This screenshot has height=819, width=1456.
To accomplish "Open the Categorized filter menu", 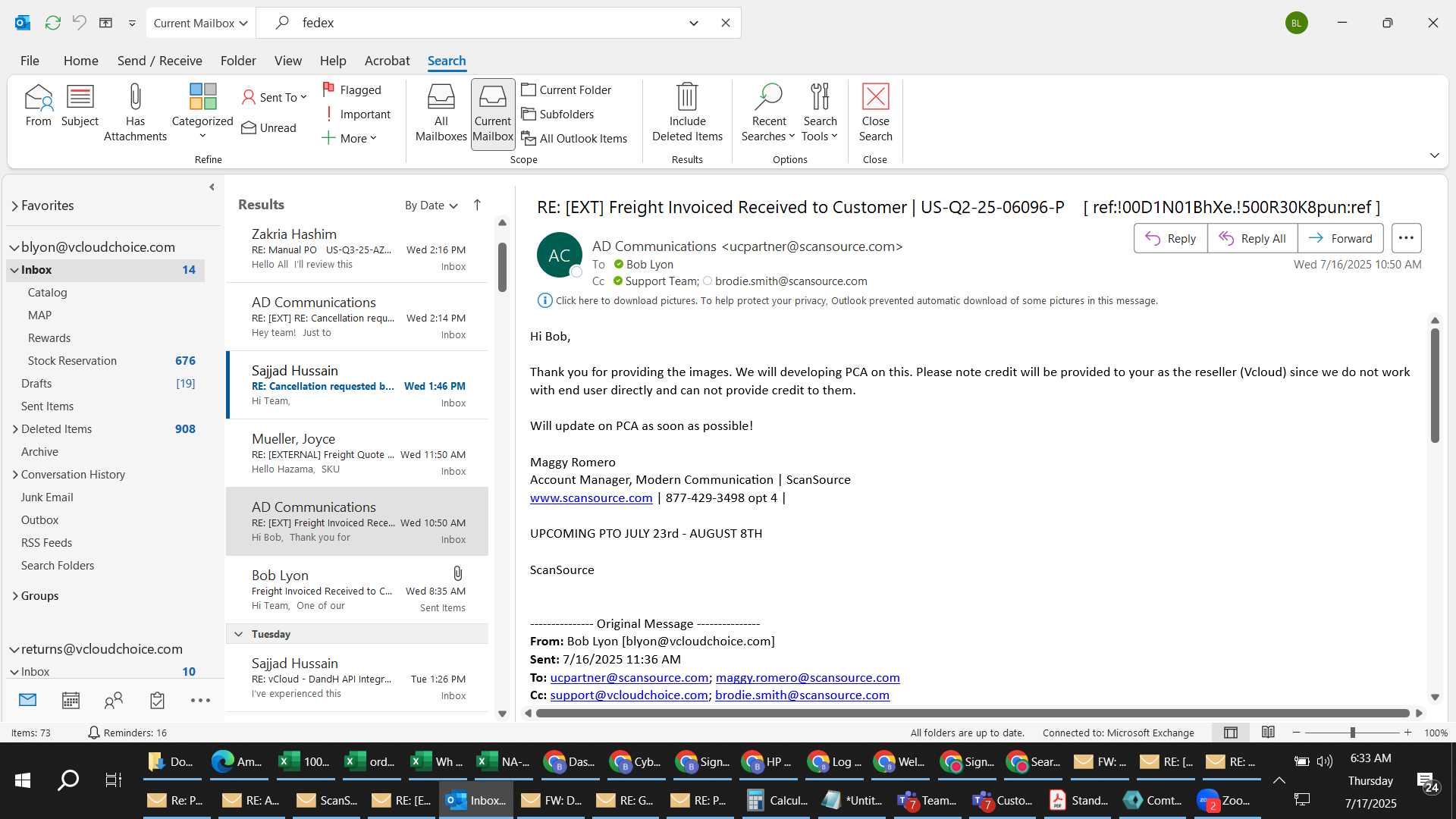I will pyautogui.click(x=202, y=112).
